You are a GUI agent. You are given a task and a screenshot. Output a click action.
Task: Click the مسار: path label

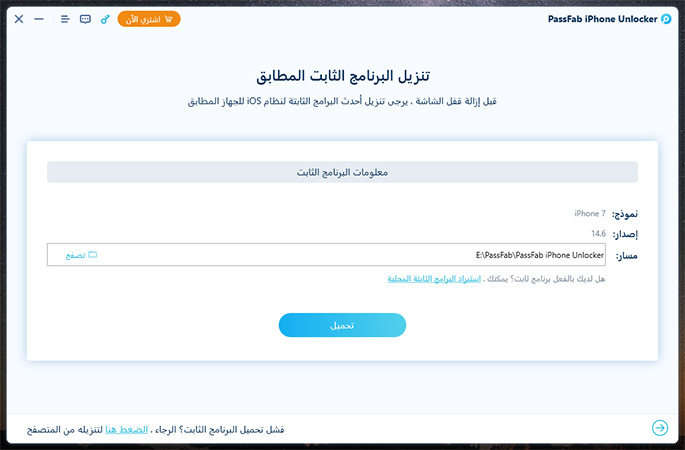tap(626, 256)
